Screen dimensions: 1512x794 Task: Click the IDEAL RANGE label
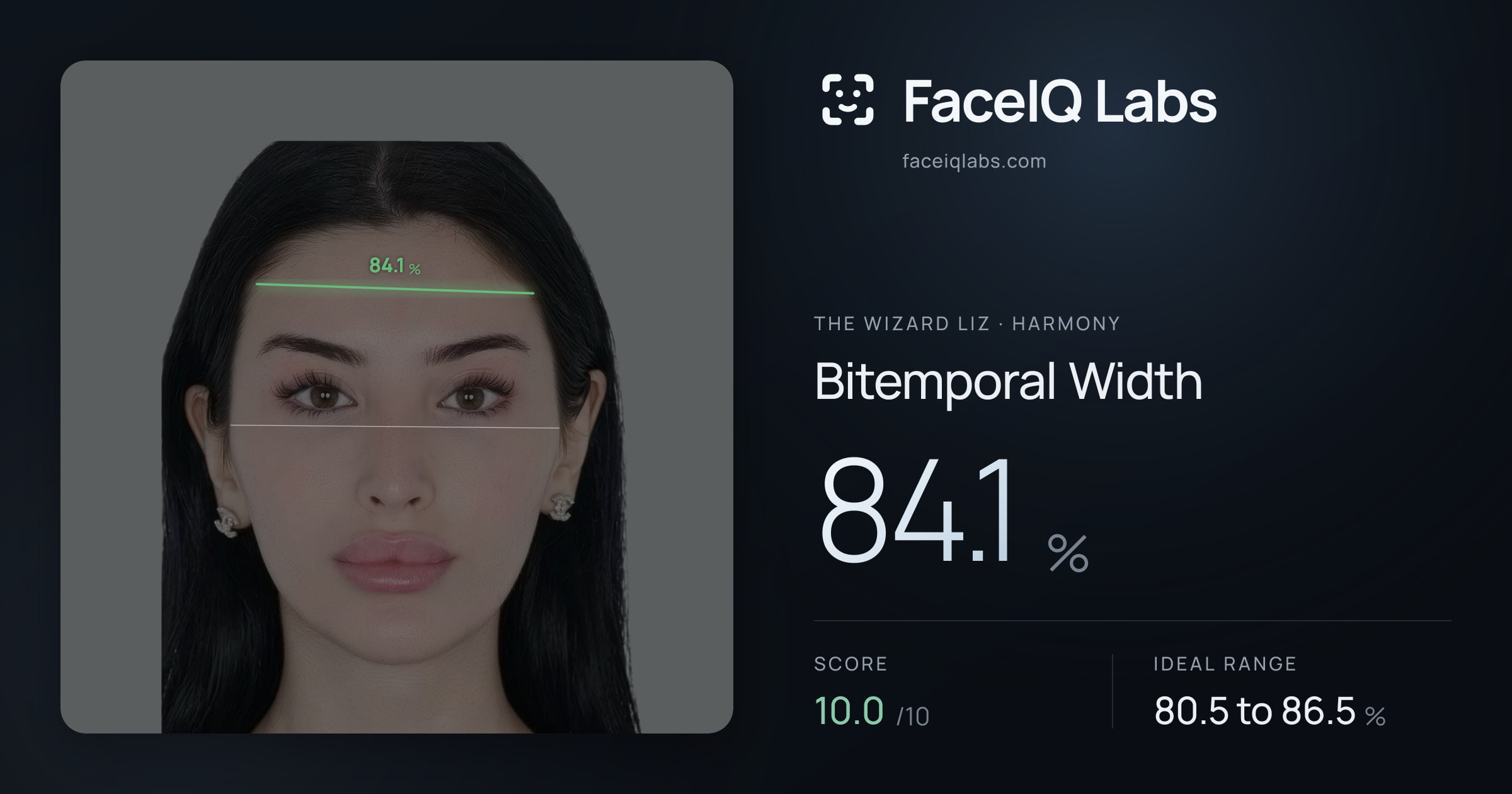click(1225, 664)
